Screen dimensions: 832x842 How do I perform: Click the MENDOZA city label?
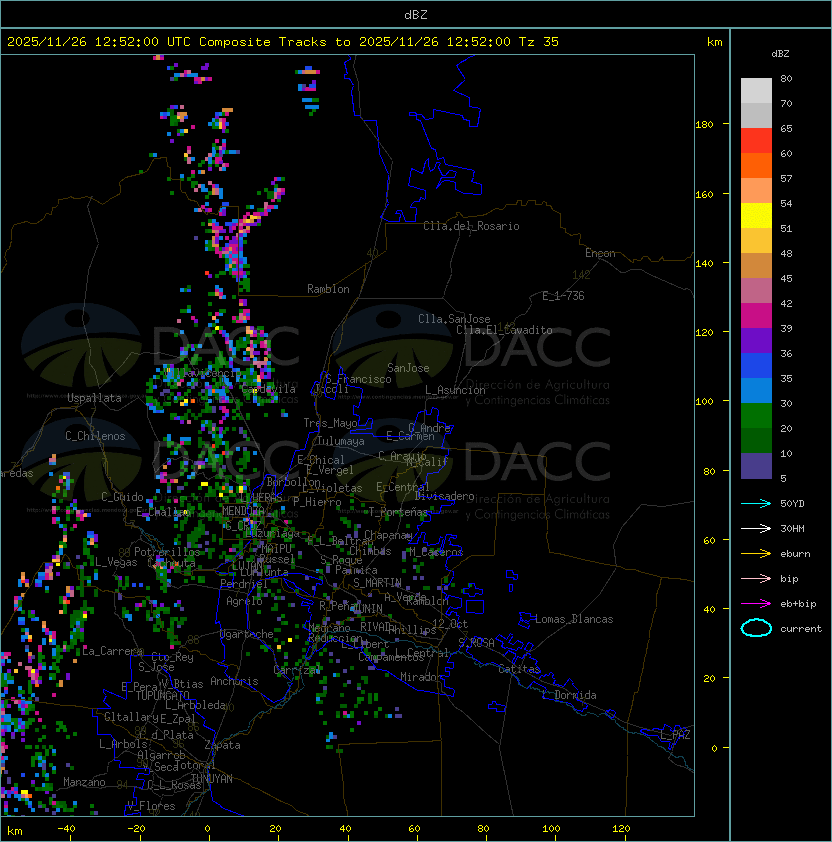pos(243,510)
